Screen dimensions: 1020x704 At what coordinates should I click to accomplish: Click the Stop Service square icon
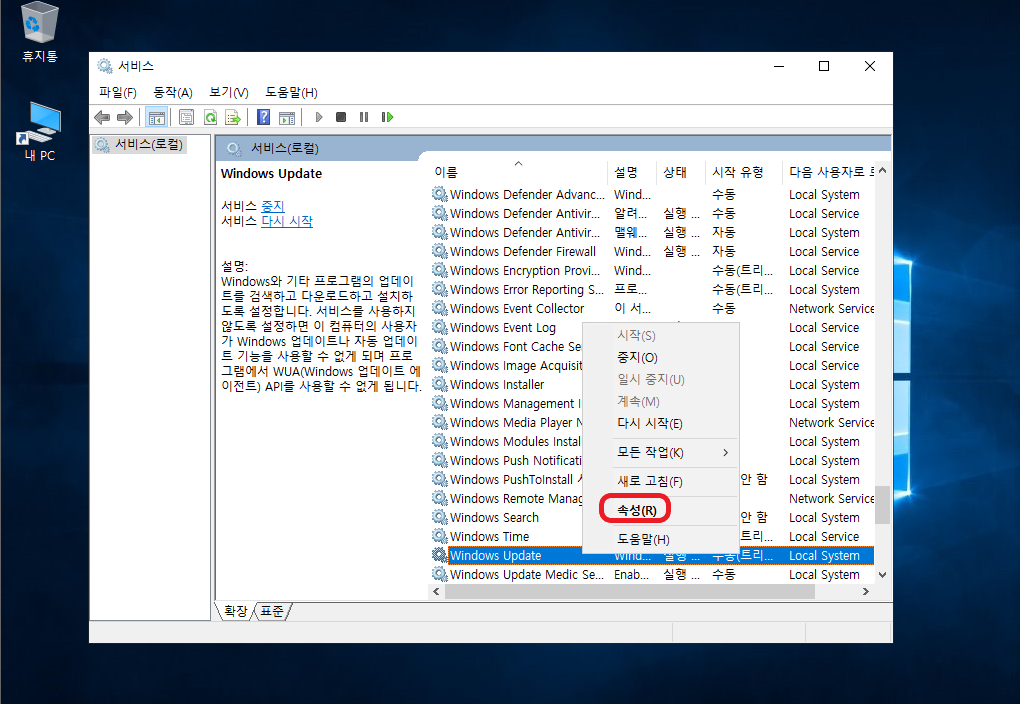pos(341,117)
